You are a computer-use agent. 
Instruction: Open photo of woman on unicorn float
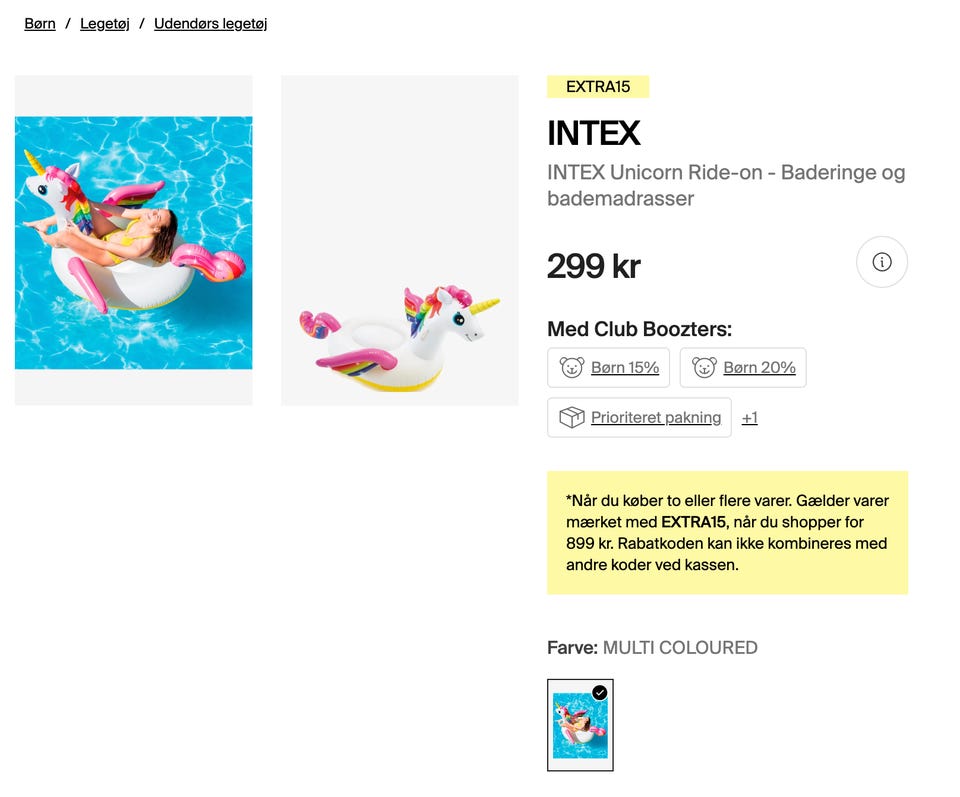[x=134, y=241]
